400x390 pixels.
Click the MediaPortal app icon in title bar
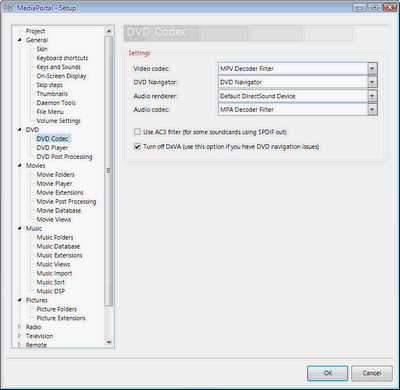(x=8, y=7)
